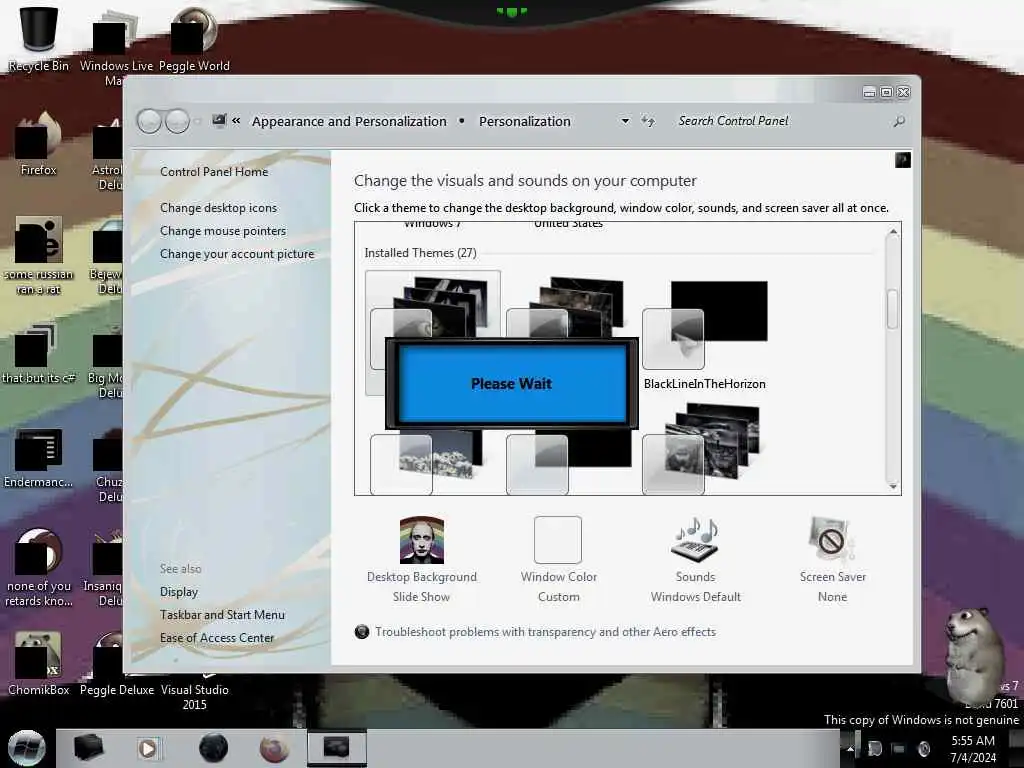Open Visual Studio 2015 desktop shortcut
This screenshot has width=1024, height=768.
(195, 690)
